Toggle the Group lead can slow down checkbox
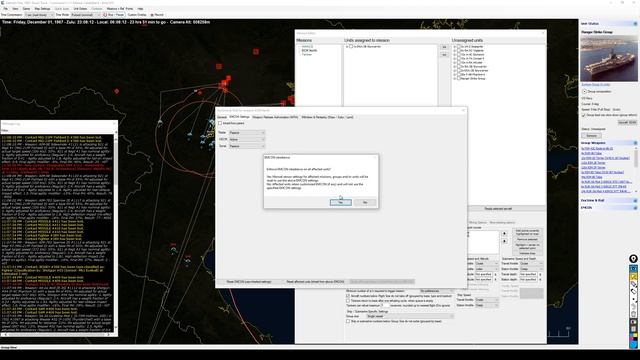 (583, 115)
